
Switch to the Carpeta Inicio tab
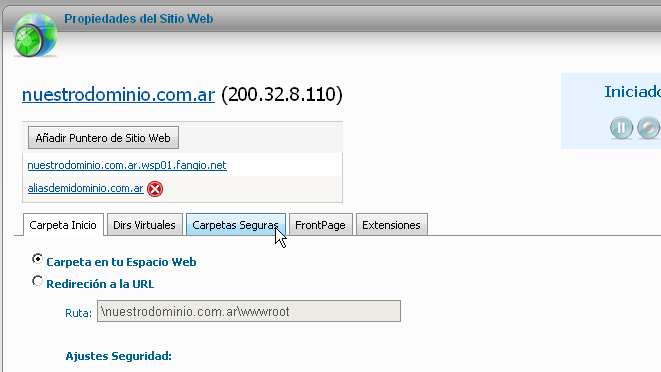[63, 225]
